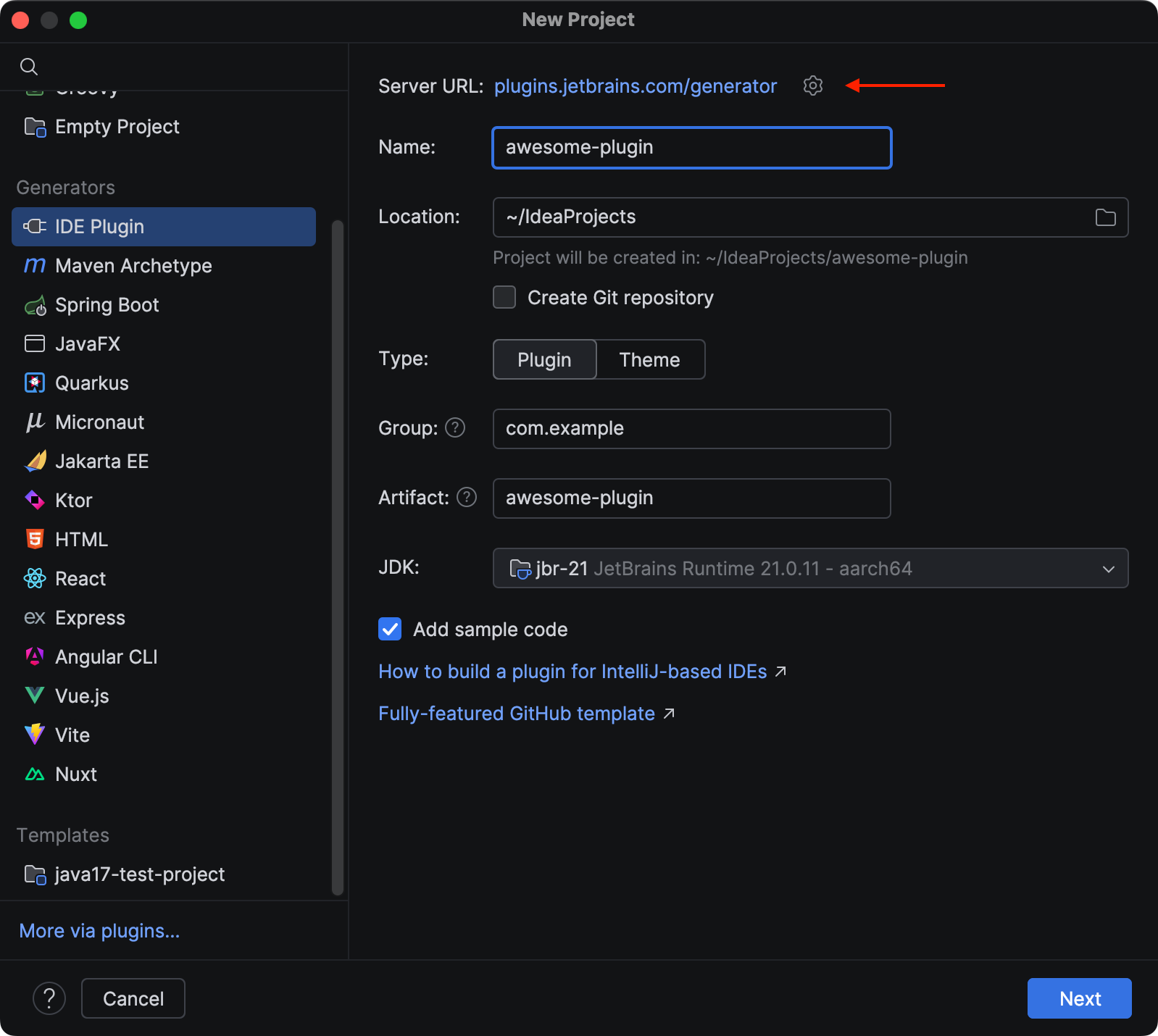The width and height of the screenshot is (1158, 1036).
Task: Click the Empty Project folder icon
Action: 35,127
